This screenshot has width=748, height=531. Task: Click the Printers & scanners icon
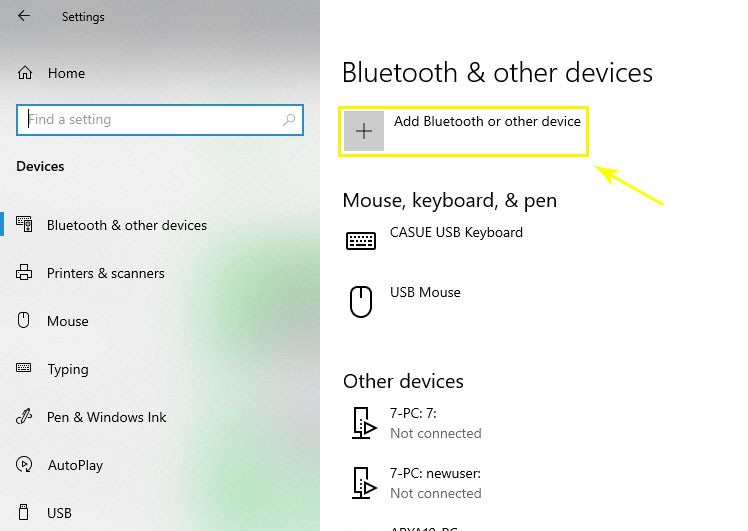(25, 273)
